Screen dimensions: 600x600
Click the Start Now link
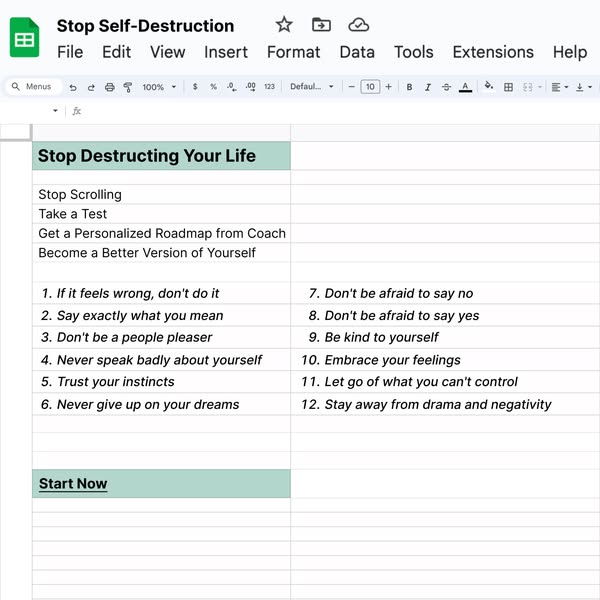pyautogui.click(x=73, y=484)
